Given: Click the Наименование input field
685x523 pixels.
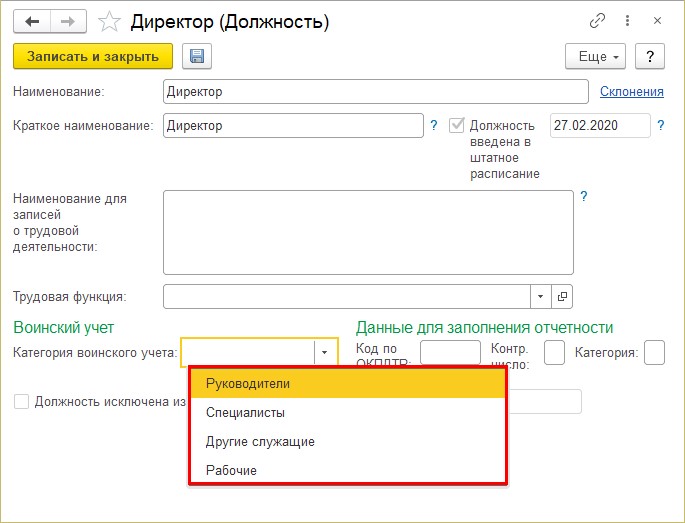Looking at the screenshot, I should 376,91.
